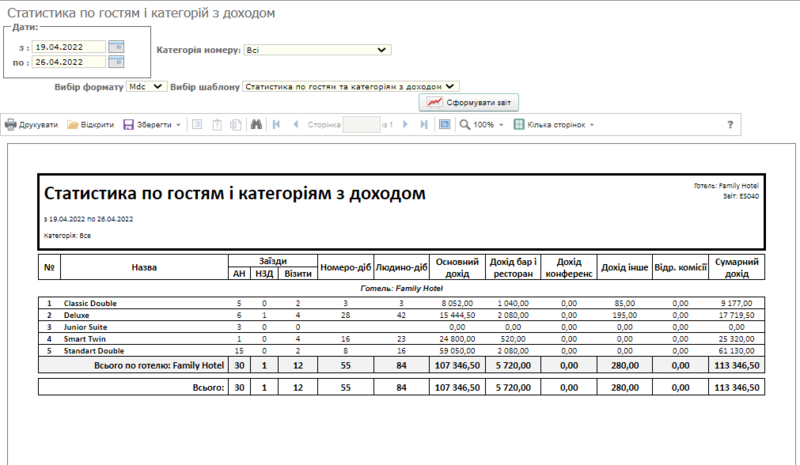The width and height of the screenshot is (800, 465).
Task: Click the page number input field
Action: point(361,125)
